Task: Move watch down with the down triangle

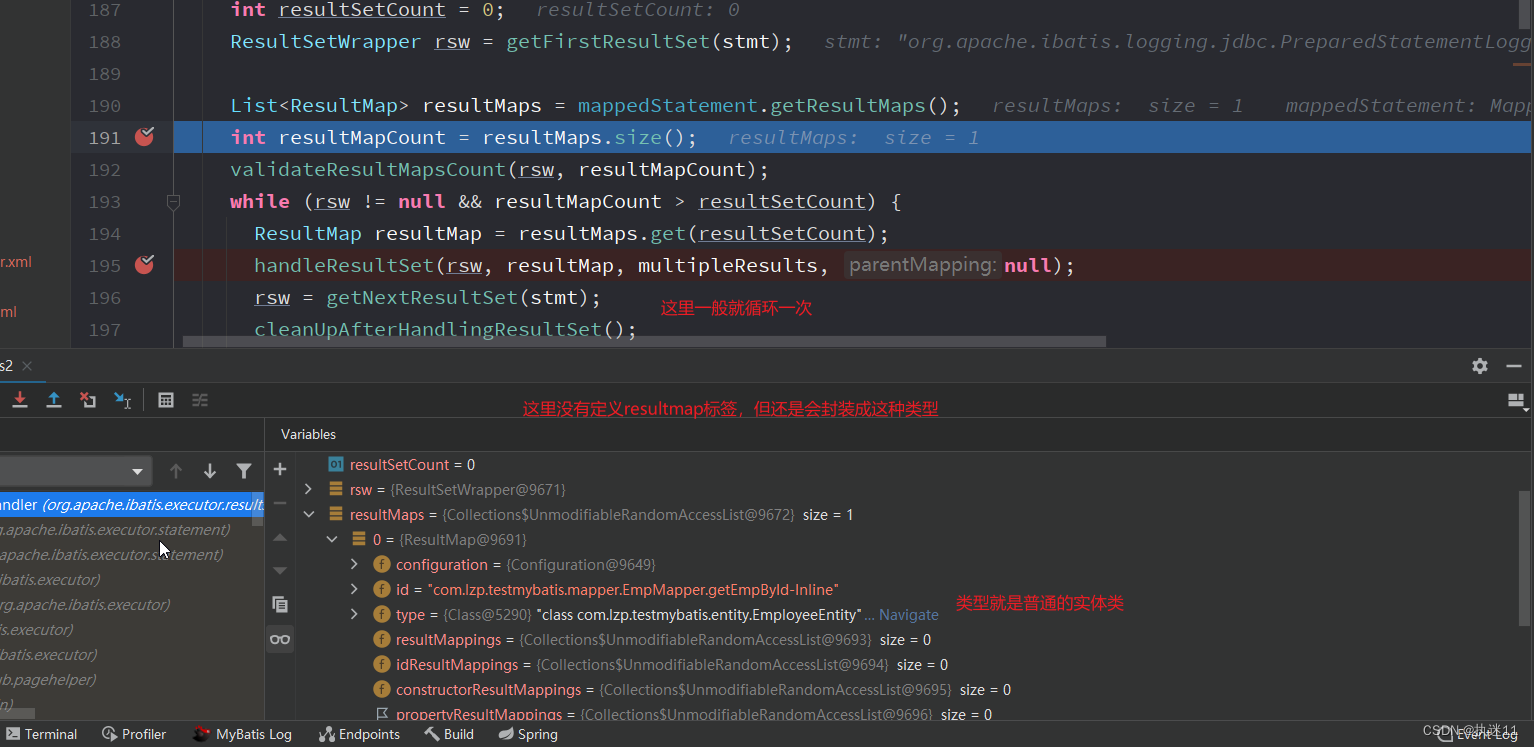Action: point(280,571)
